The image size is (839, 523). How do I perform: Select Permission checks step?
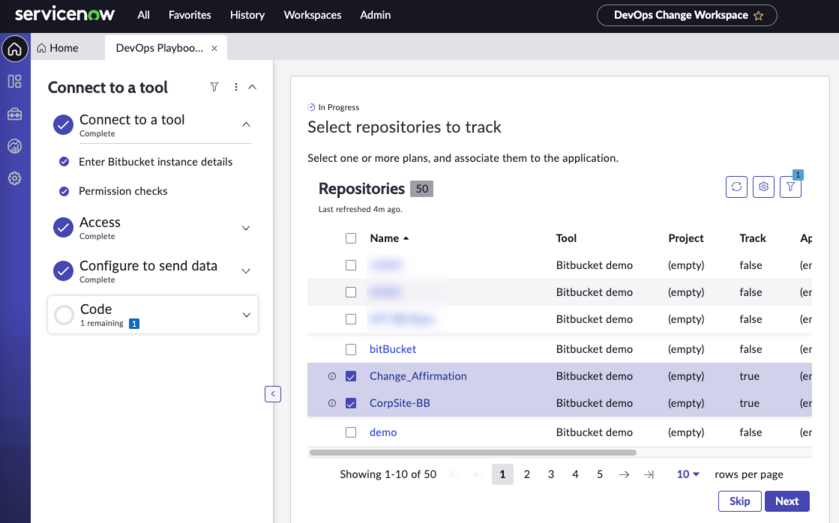[x=123, y=191]
